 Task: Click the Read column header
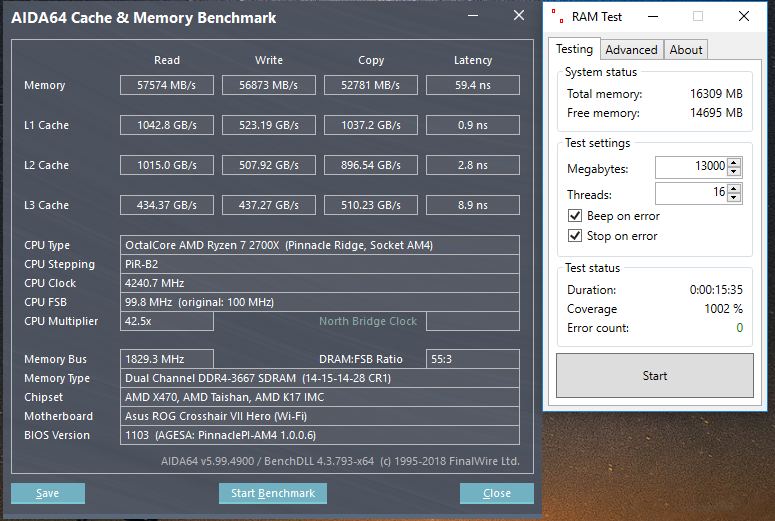click(x=167, y=60)
